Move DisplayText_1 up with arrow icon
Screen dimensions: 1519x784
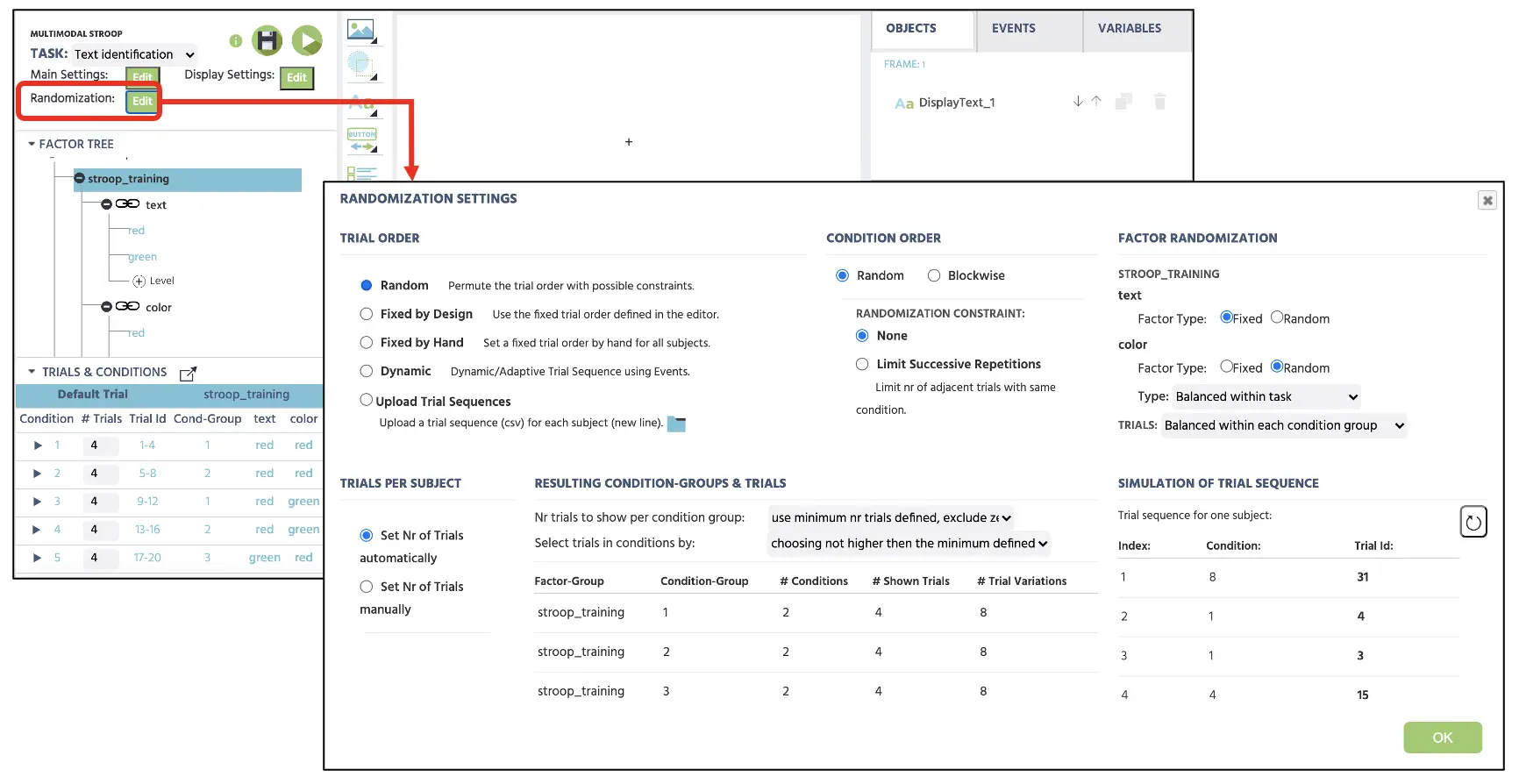tap(1096, 102)
